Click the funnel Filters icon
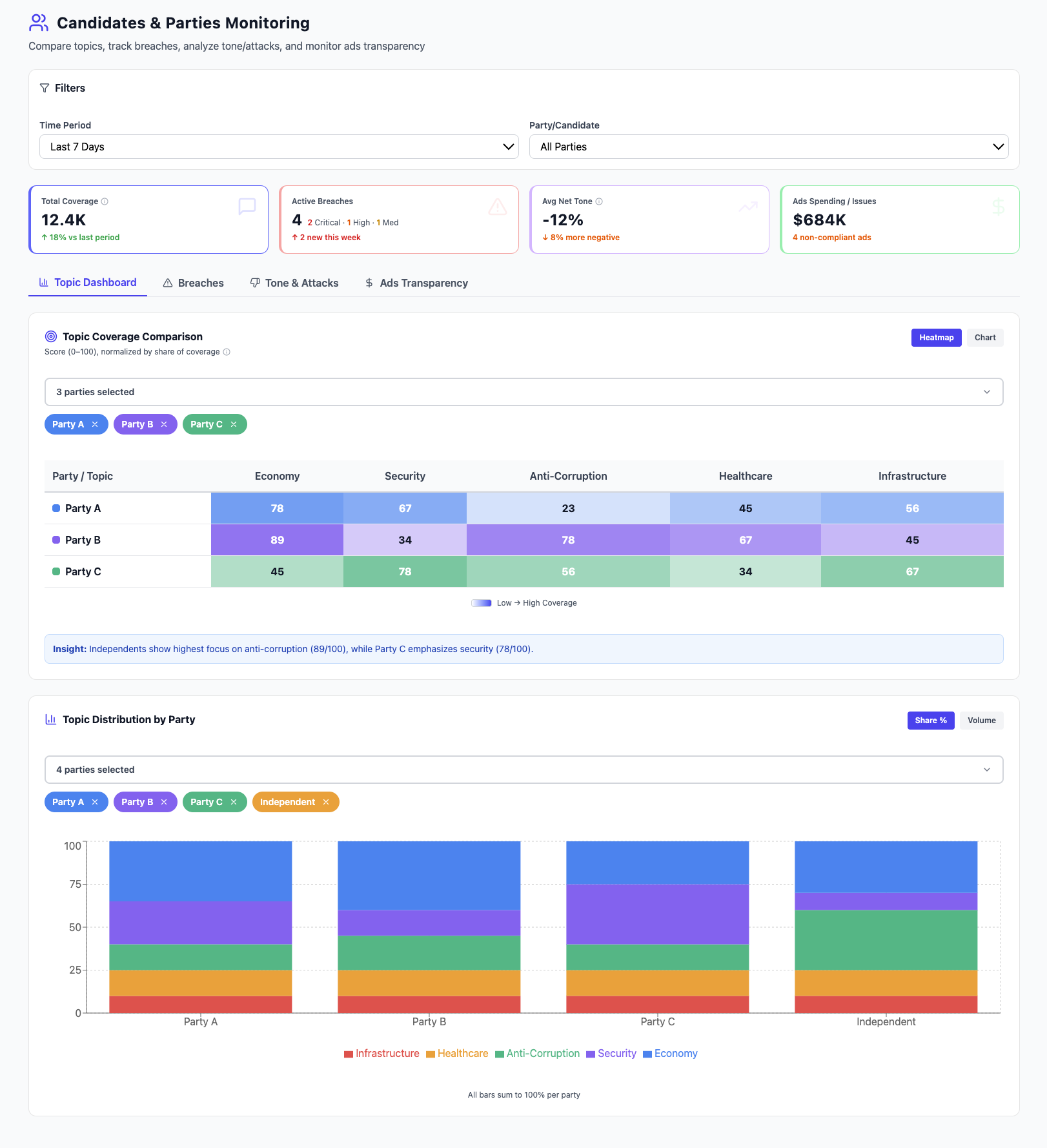This screenshot has width=1047, height=1148. (x=45, y=88)
